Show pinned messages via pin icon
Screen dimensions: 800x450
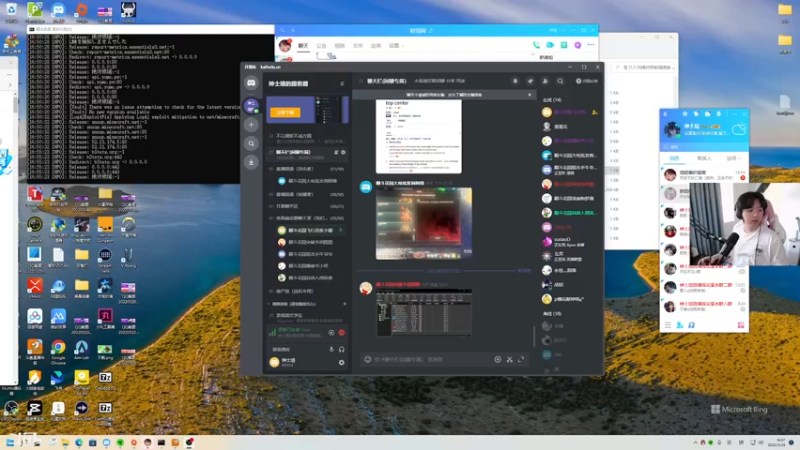530,81
